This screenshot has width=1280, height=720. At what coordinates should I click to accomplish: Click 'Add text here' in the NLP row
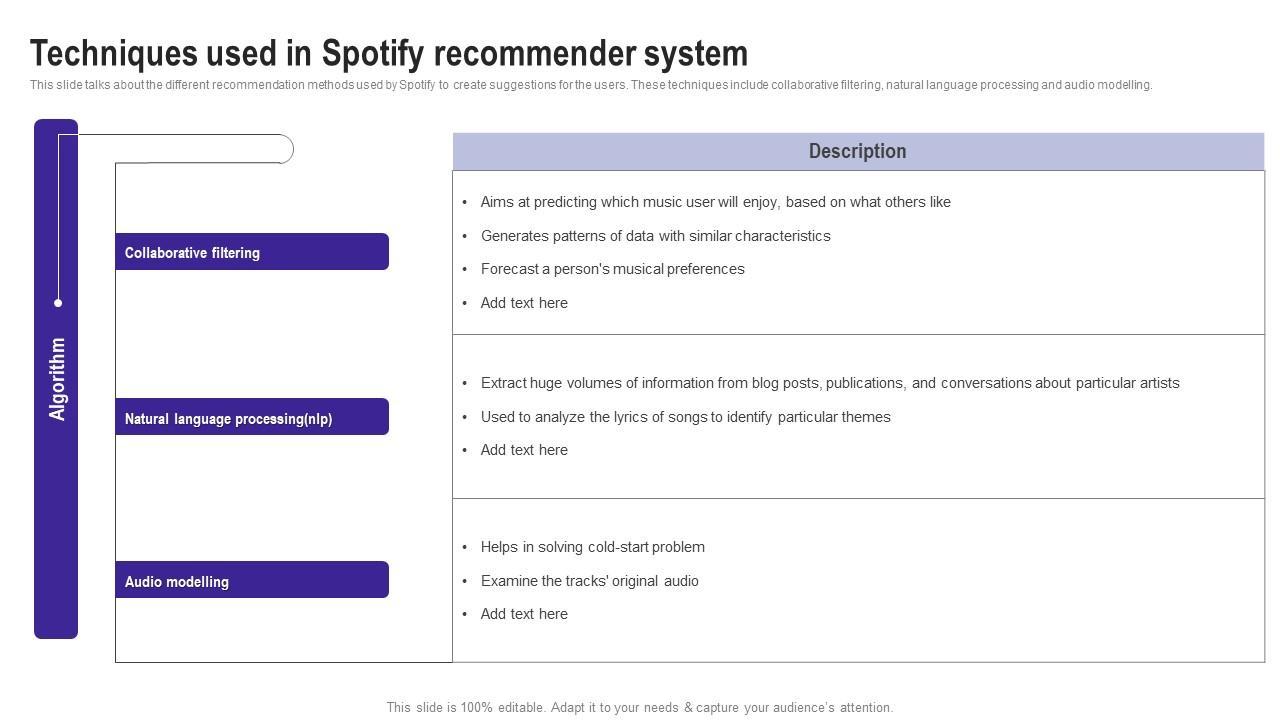click(524, 450)
